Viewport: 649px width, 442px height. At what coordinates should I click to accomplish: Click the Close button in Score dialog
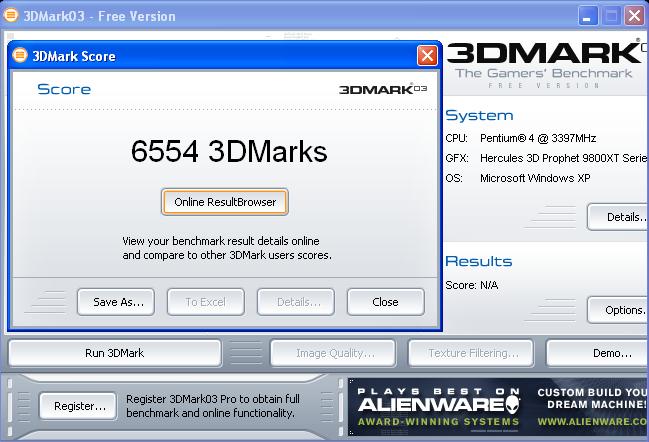(x=385, y=302)
